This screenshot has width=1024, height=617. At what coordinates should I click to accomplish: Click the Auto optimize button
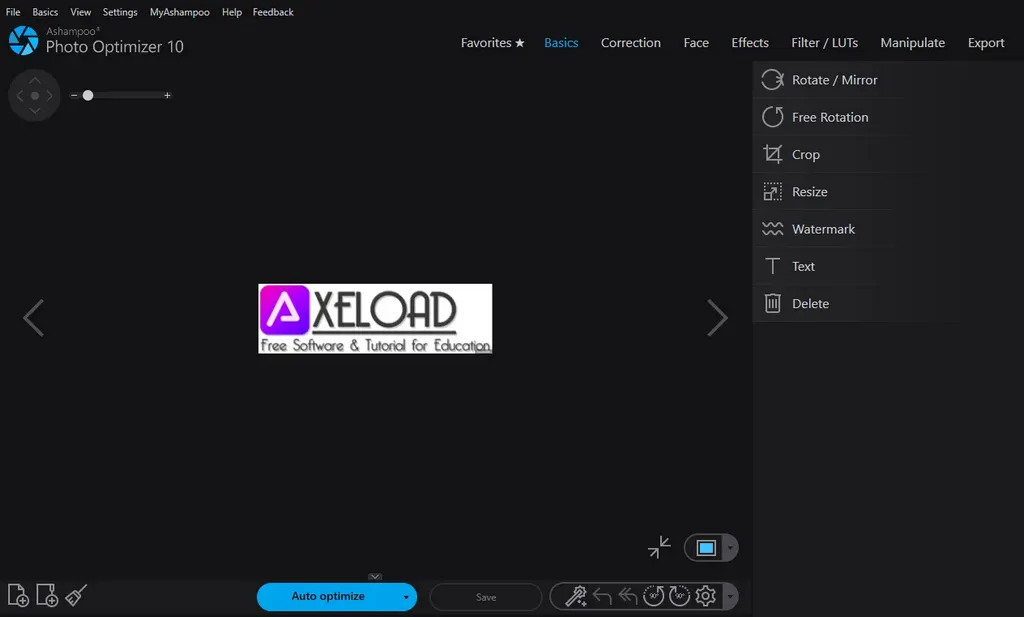tap(328, 597)
